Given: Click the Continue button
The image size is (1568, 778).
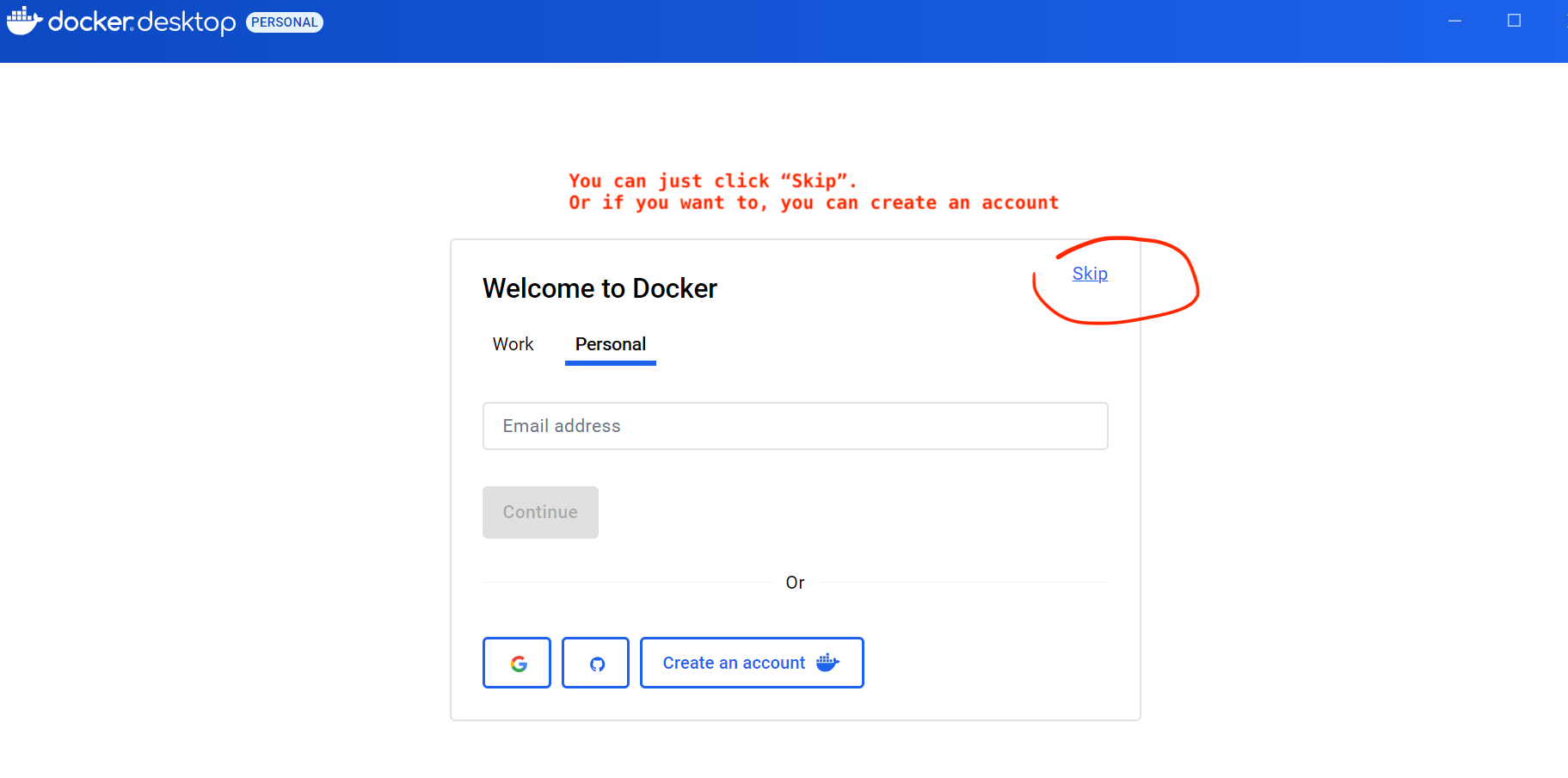Looking at the screenshot, I should [x=540, y=512].
